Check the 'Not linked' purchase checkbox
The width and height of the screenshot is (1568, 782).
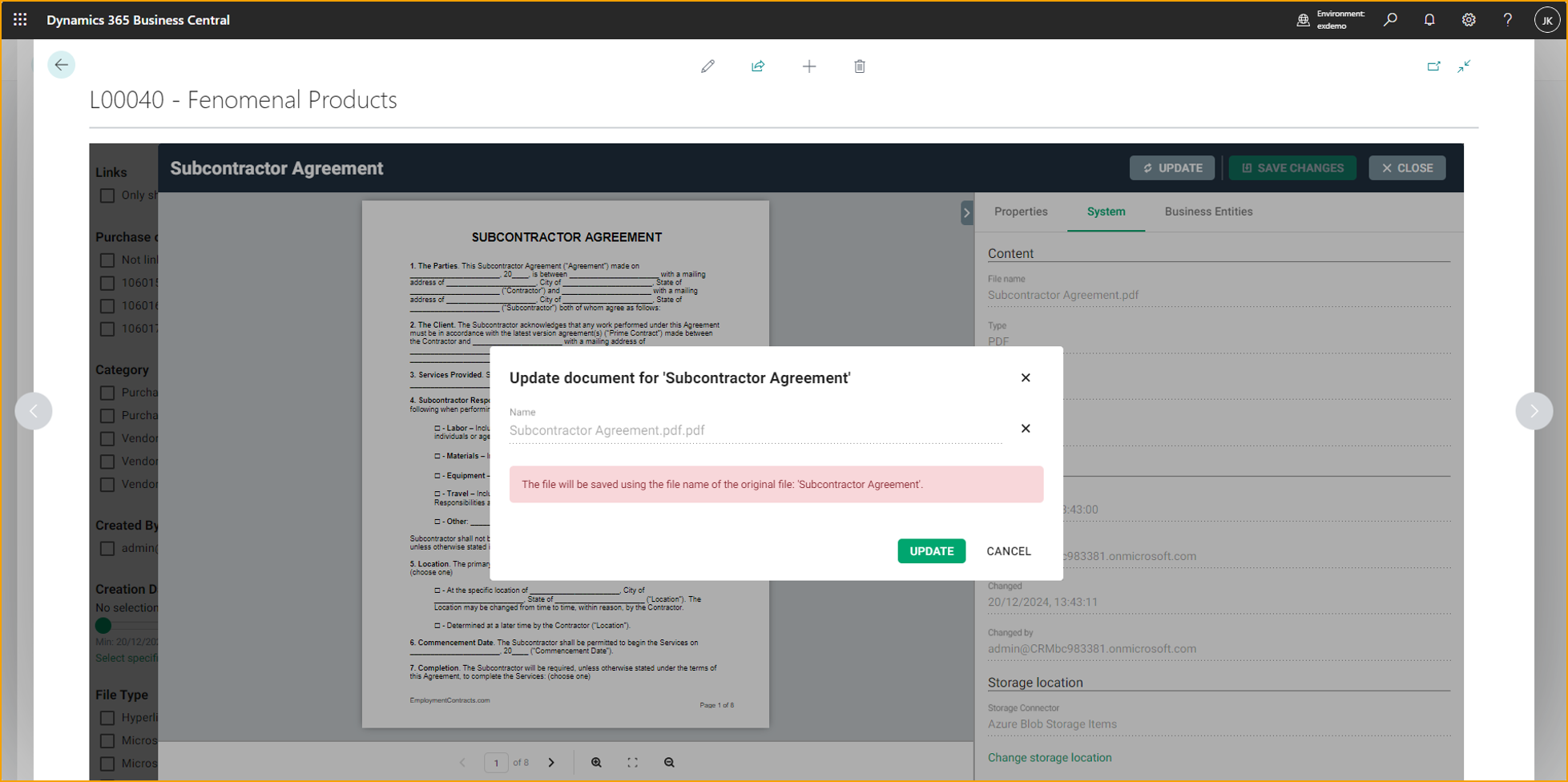click(107, 260)
